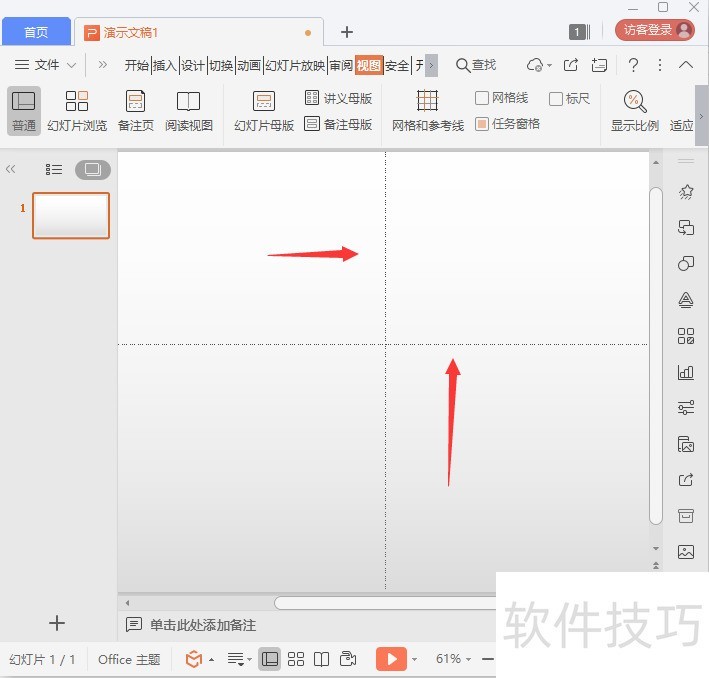The image size is (709, 678).
Task: Open the help question mark icon
Action: tap(633, 65)
